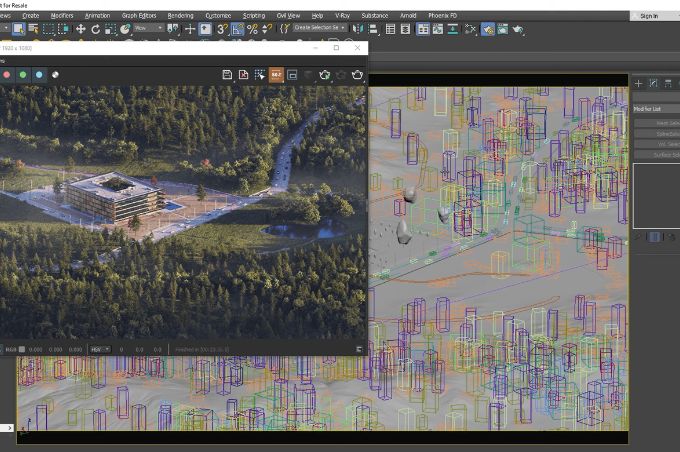The height and width of the screenshot is (452, 680).
Task: Open the reference coordinate system dropdown
Action: (148, 28)
